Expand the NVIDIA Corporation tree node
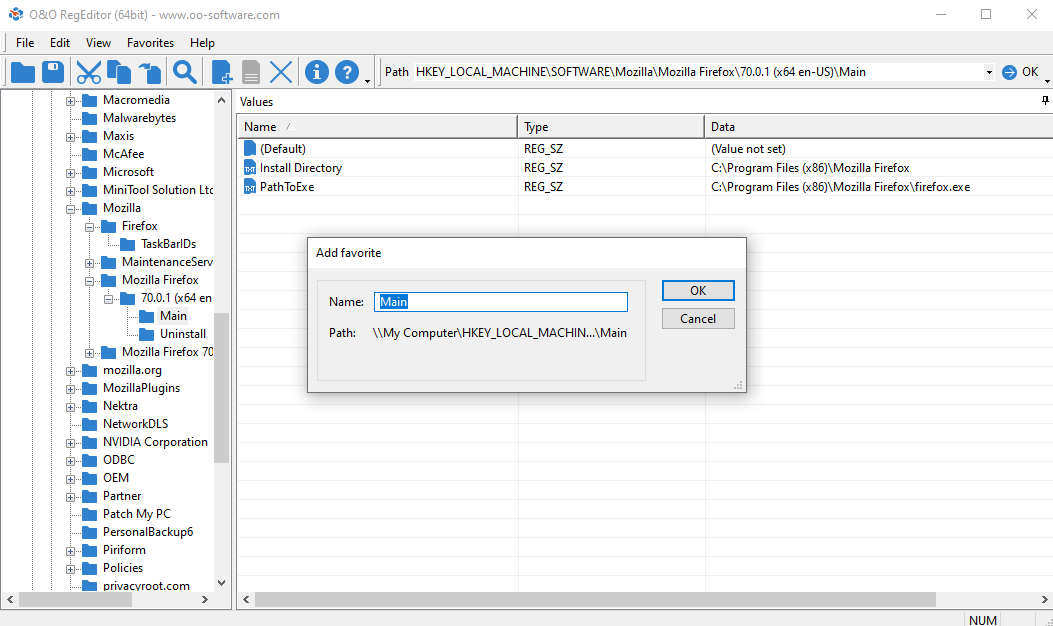This screenshot has height=626, width=1053. click(70, 443)
